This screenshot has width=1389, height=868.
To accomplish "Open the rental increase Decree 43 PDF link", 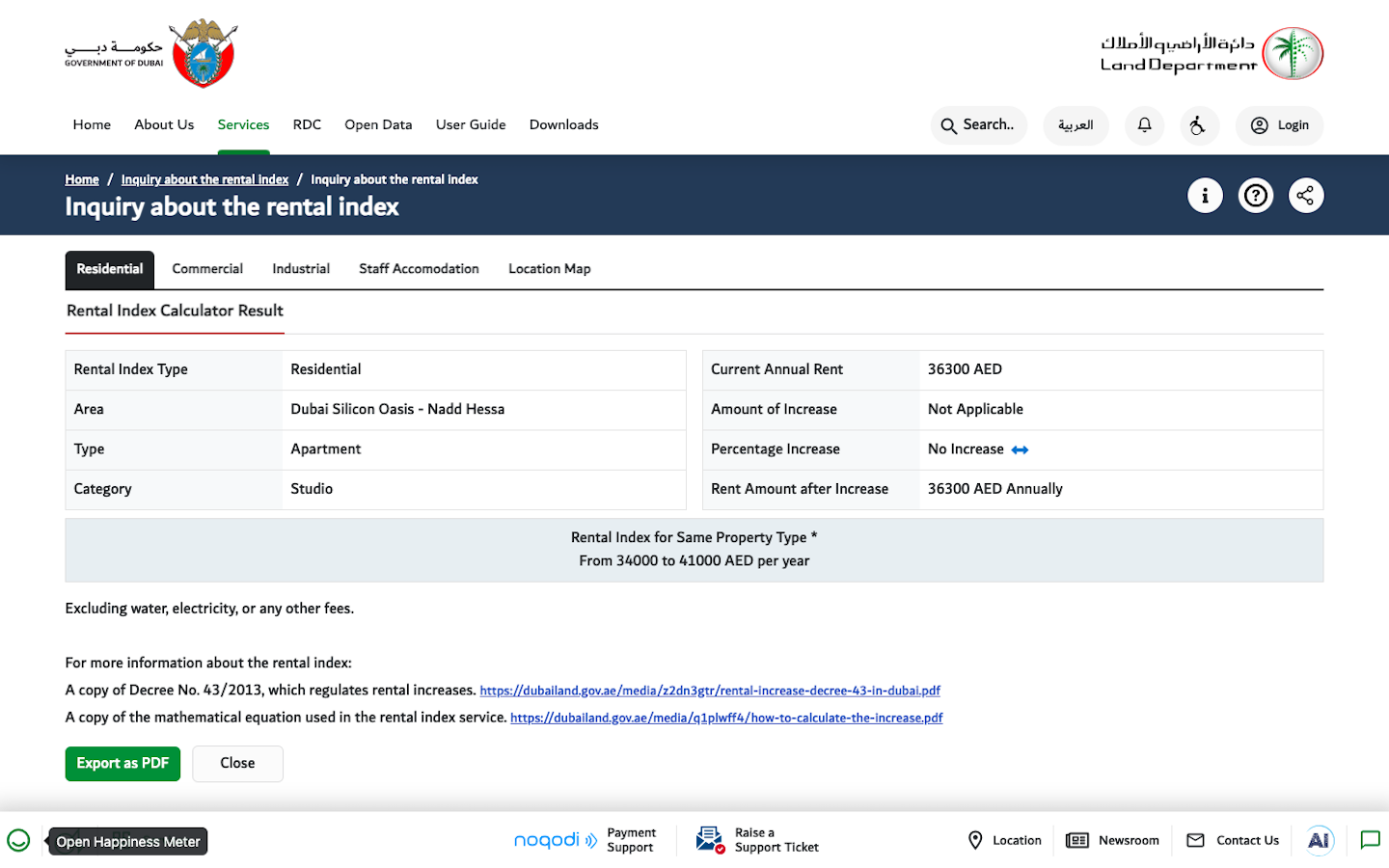I will [x=710, y=691].
